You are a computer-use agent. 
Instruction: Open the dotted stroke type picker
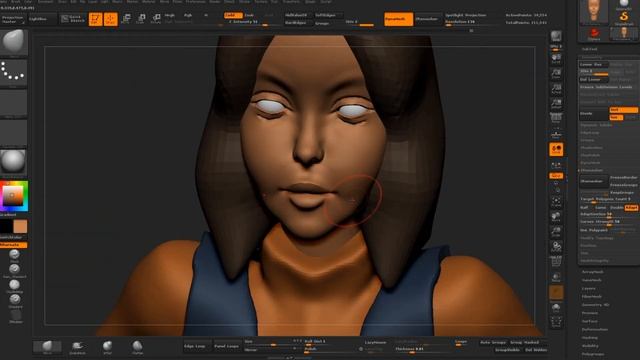coord(14,73)
